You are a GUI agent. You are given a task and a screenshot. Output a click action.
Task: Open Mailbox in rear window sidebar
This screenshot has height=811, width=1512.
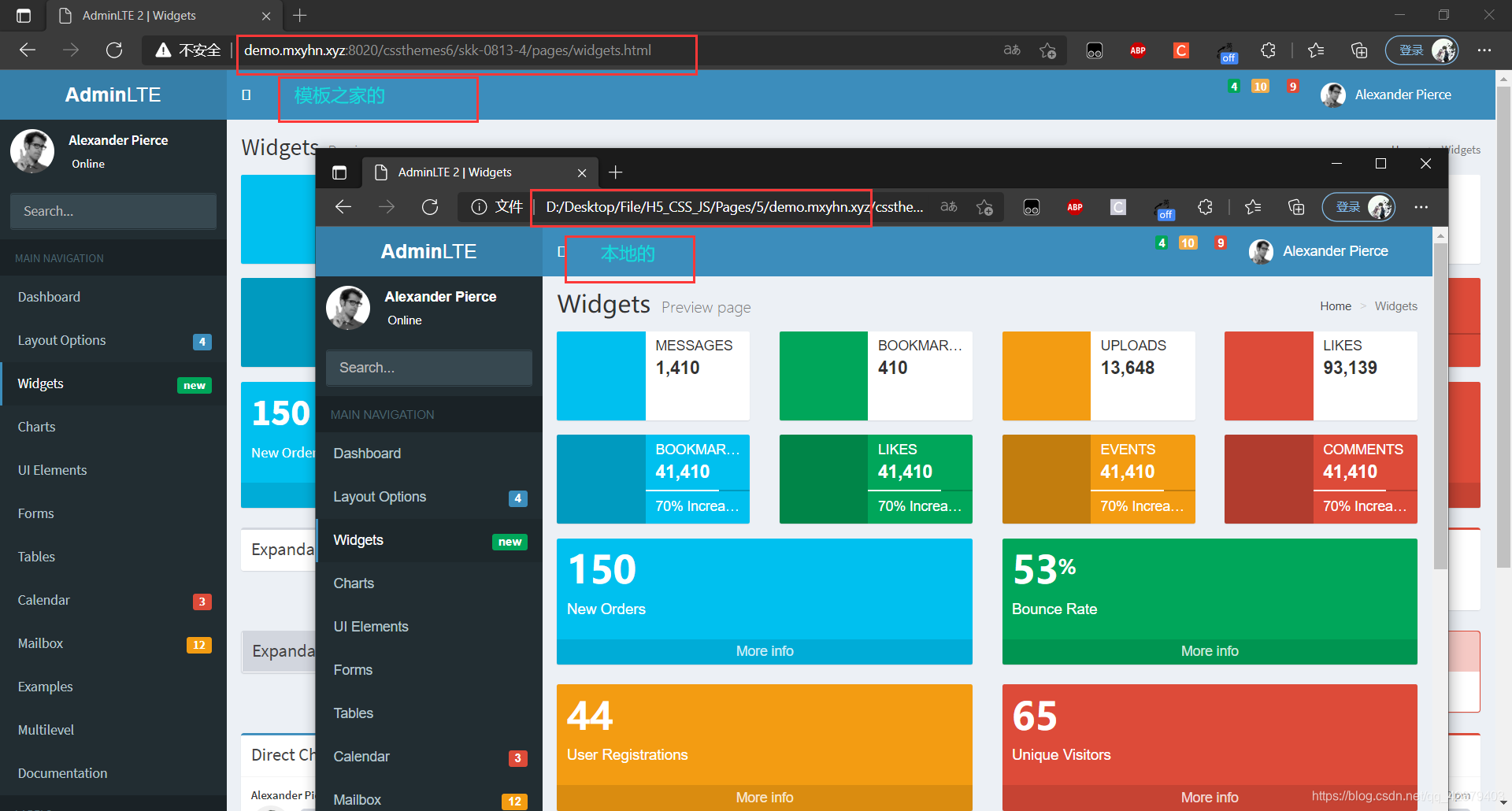[x=113, y=643]
